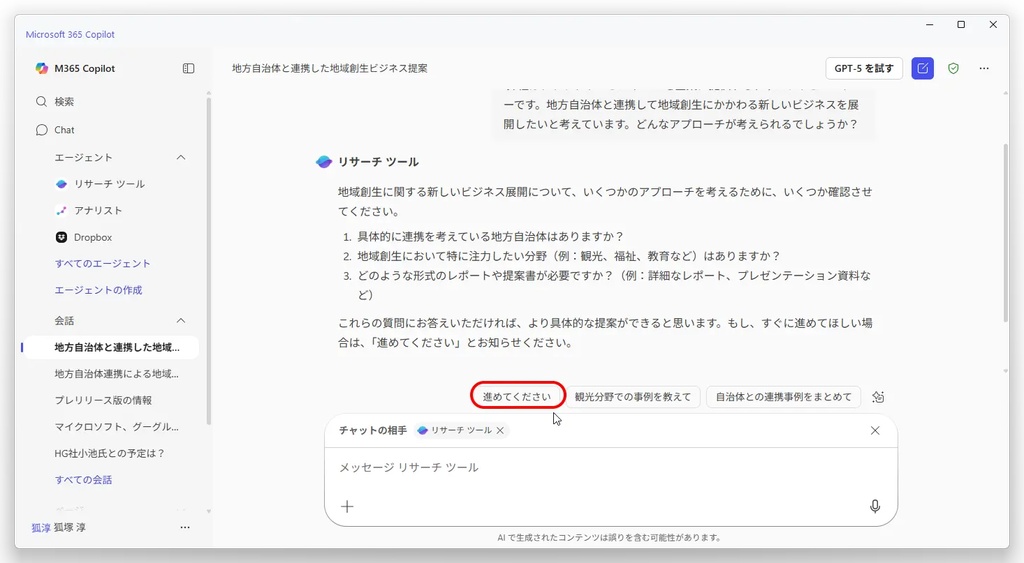Open conversation 地方自治体と連携した地域...
Image resolution: width=1024 pixels, height=563 pixels.
114,347
